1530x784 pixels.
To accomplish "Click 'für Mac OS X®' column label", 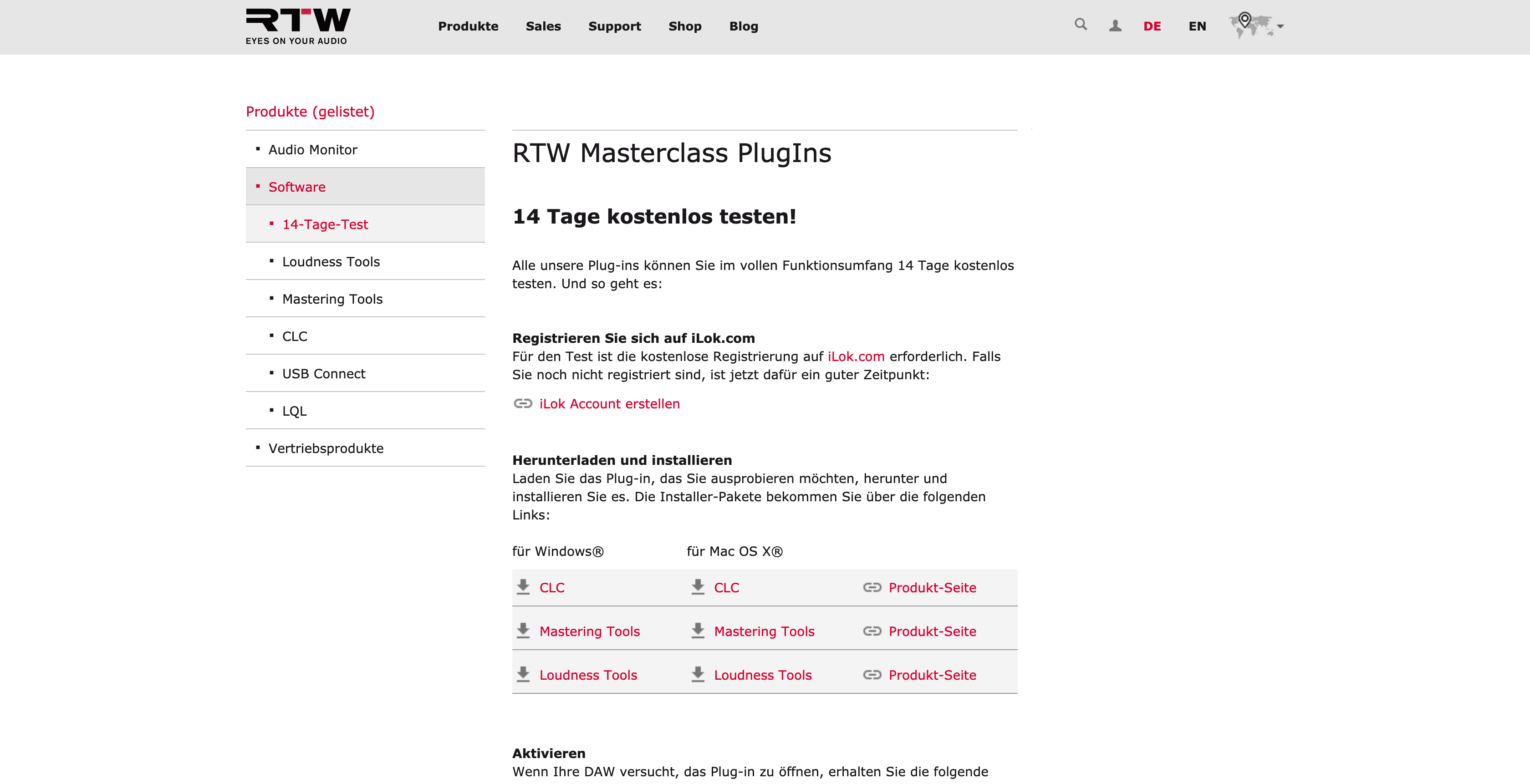I will [734, 551].
